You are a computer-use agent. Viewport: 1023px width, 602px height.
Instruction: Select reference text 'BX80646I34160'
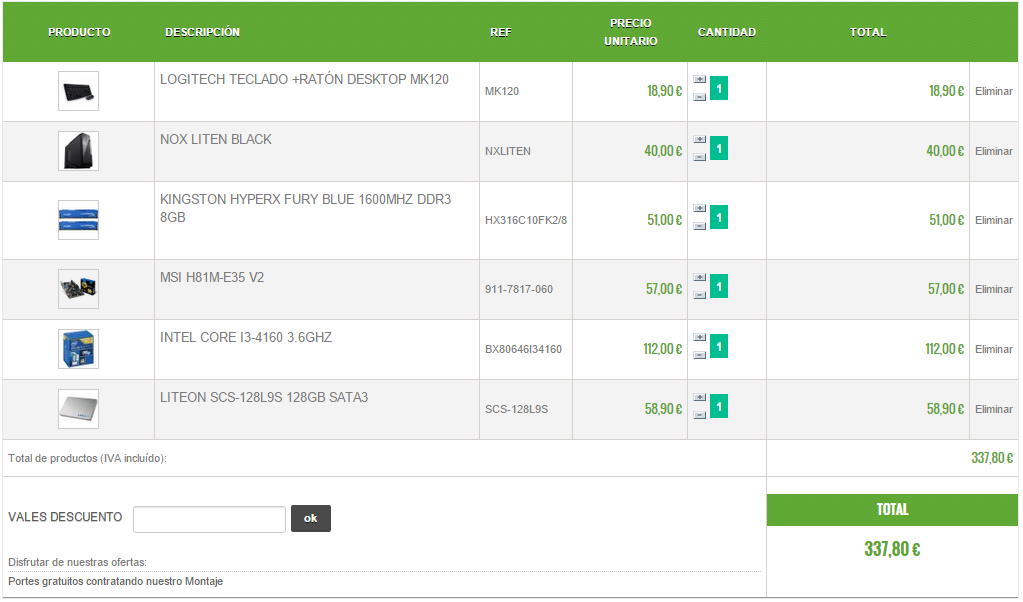pyautogui.click(x=523, y=350)
